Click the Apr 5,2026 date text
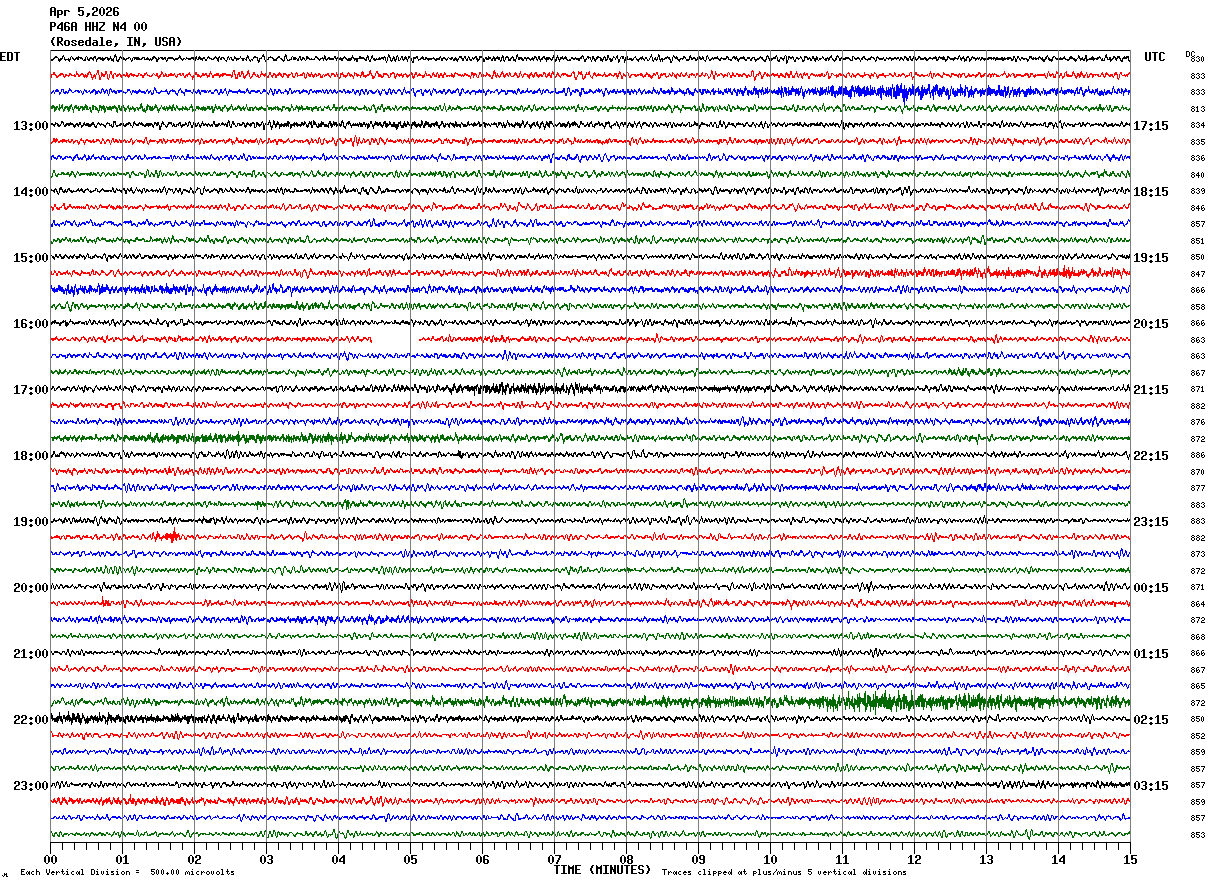1210x886 pixels. pos(84,12)
